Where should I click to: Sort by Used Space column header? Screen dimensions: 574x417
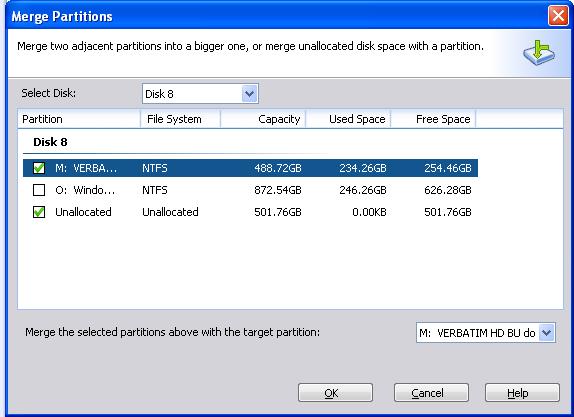point(348,119)
